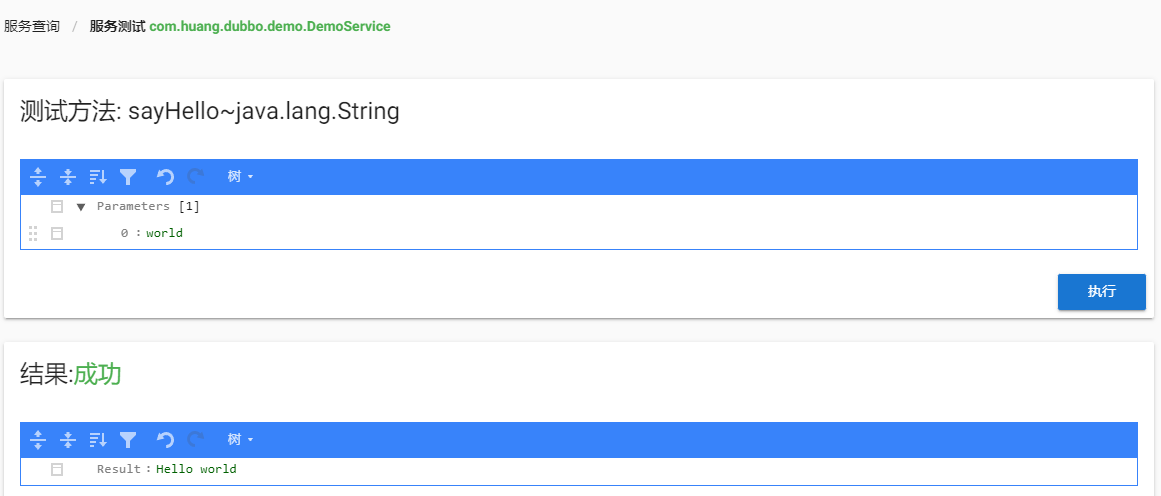Expand all fields in parameters editor
The image size is (1161, 496).
tap(38, 177)
